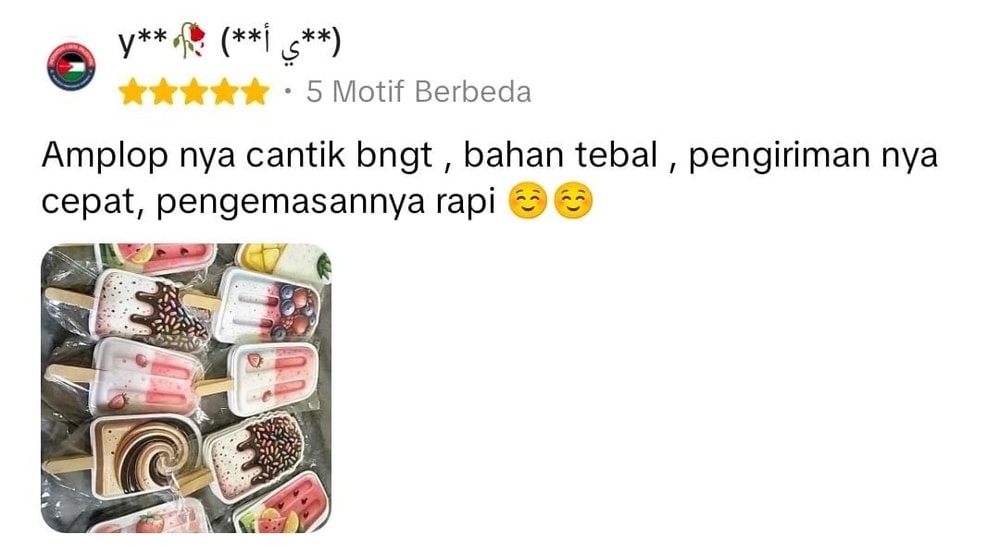This screenshot has width=1000, height=547.
Task: Click the Arabic name in parentheses
Action: [x=281, y=44]
